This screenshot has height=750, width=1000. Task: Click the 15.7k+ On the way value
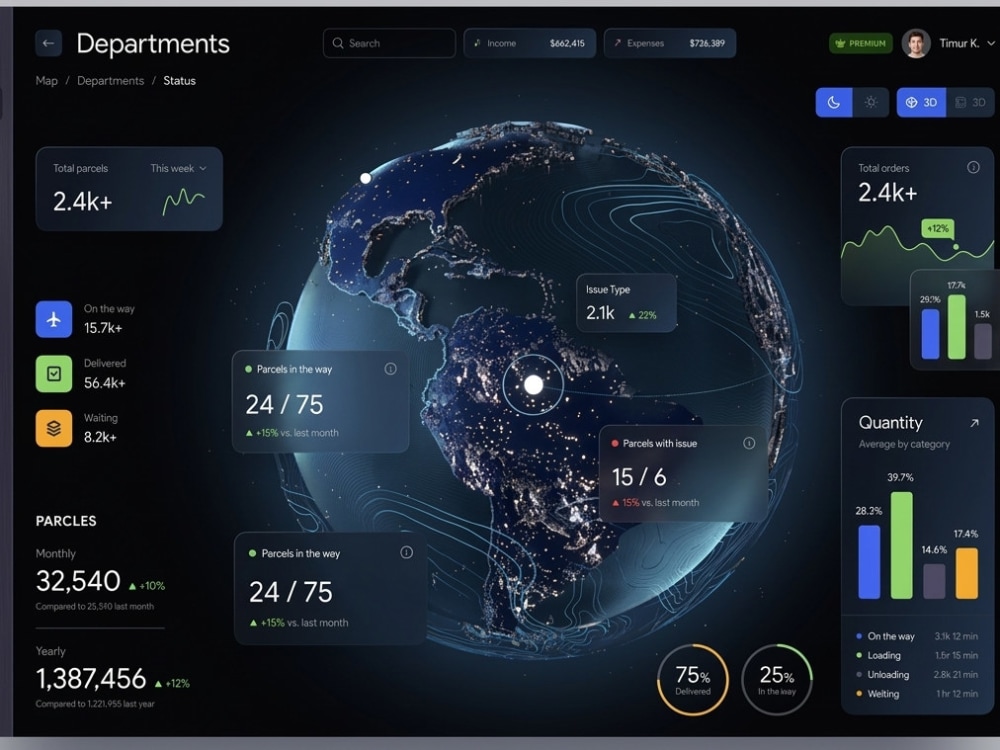tap(103, 328)
